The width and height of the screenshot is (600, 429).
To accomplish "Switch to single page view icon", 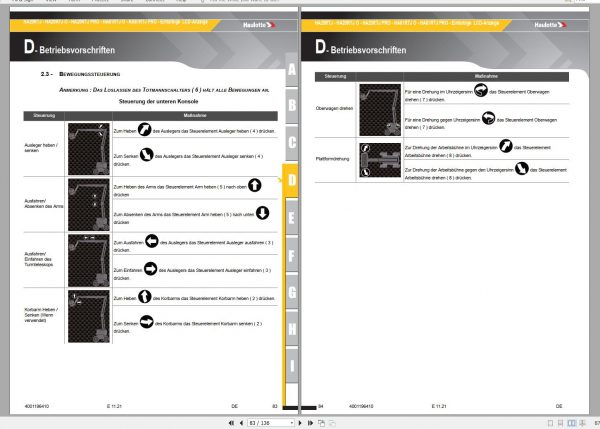I will click(550, 423).
